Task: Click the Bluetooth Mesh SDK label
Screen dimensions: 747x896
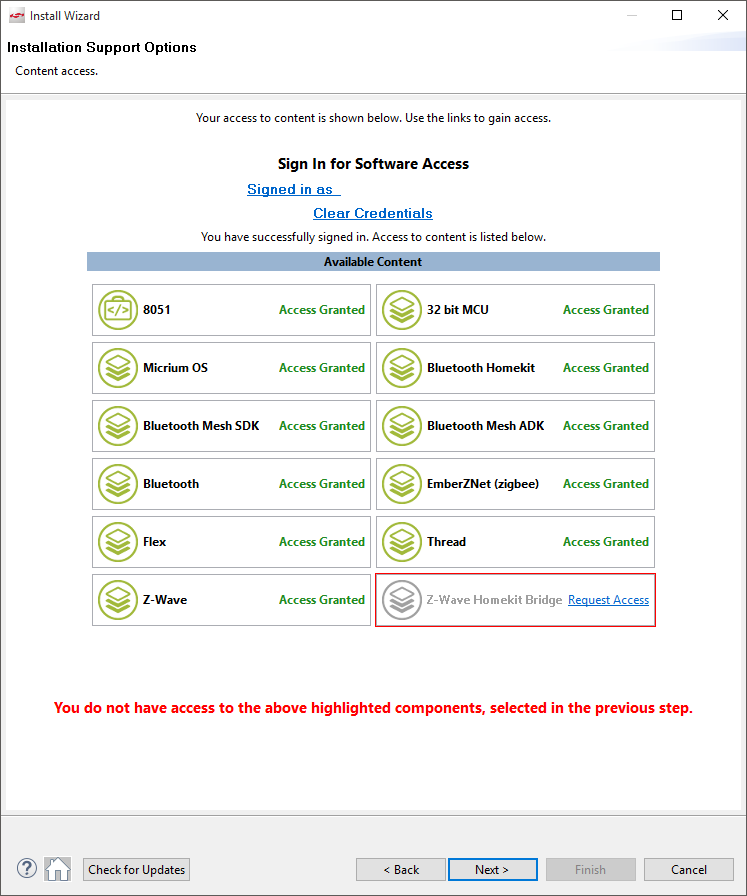Action: pyautogui.click(x=201, y=426)
